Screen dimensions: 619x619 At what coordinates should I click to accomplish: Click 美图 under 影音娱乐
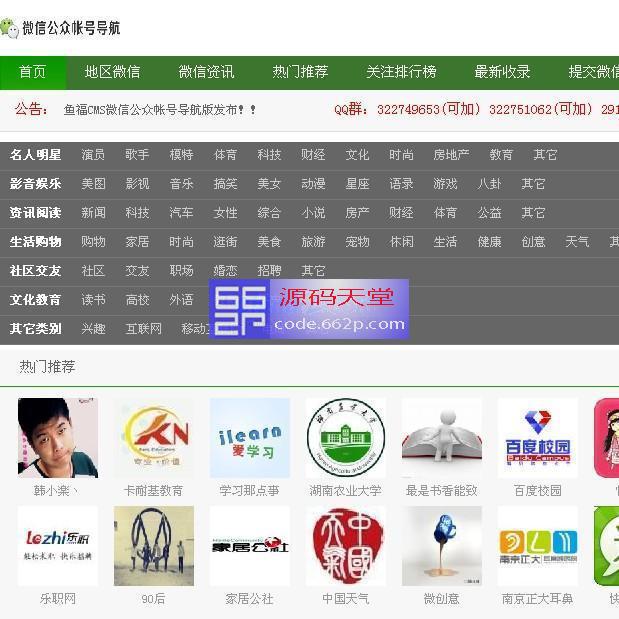point(93,184)
